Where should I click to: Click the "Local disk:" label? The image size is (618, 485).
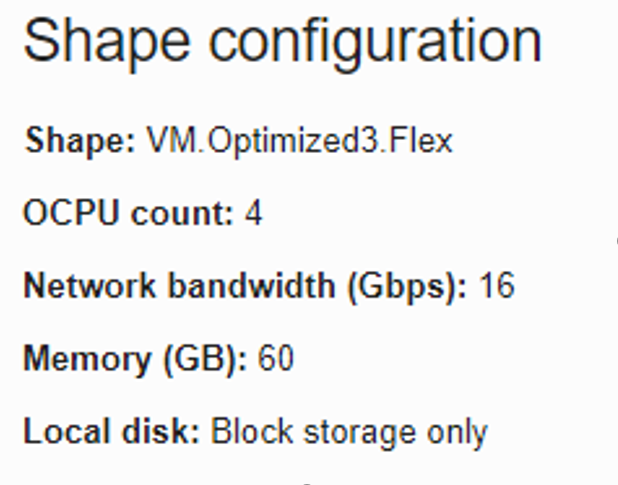(112, 432)
